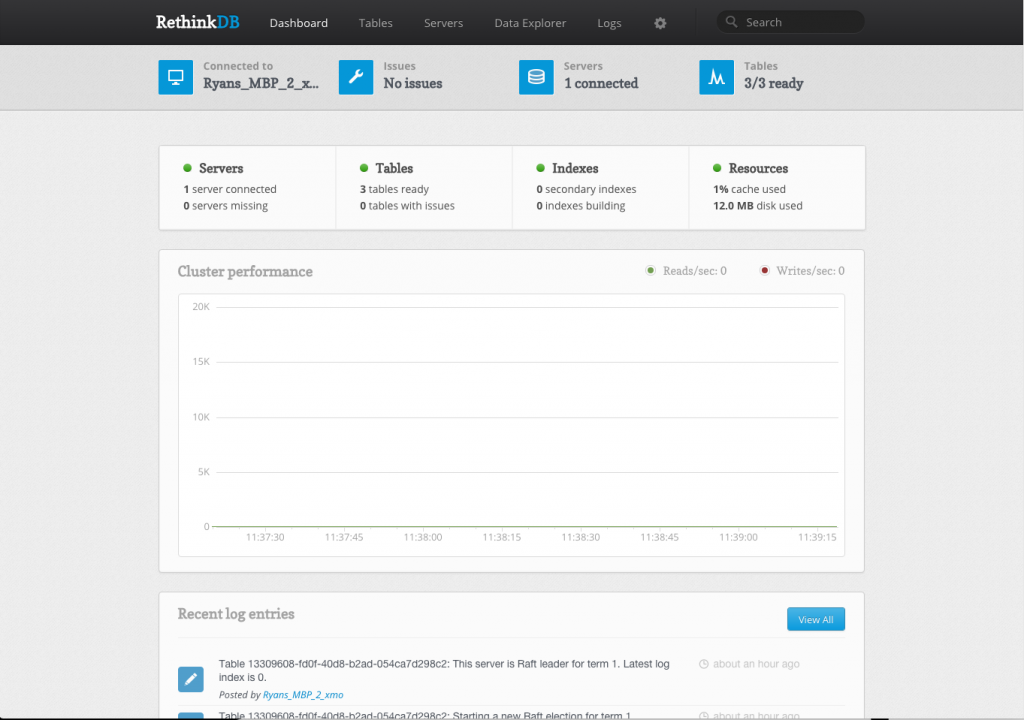Screen dimensions: 1024x720
Task: Toggle the Reads/sec green legend marker
Action: (650, 270)
